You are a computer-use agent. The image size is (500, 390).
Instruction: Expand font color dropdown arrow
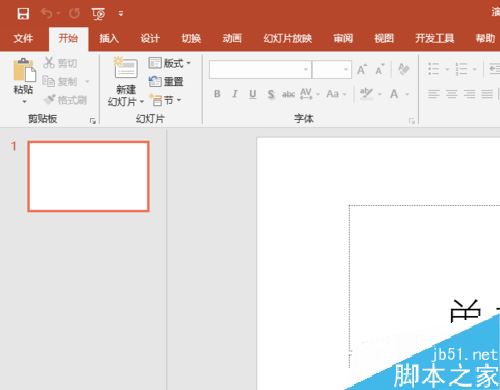click(407, 94)
